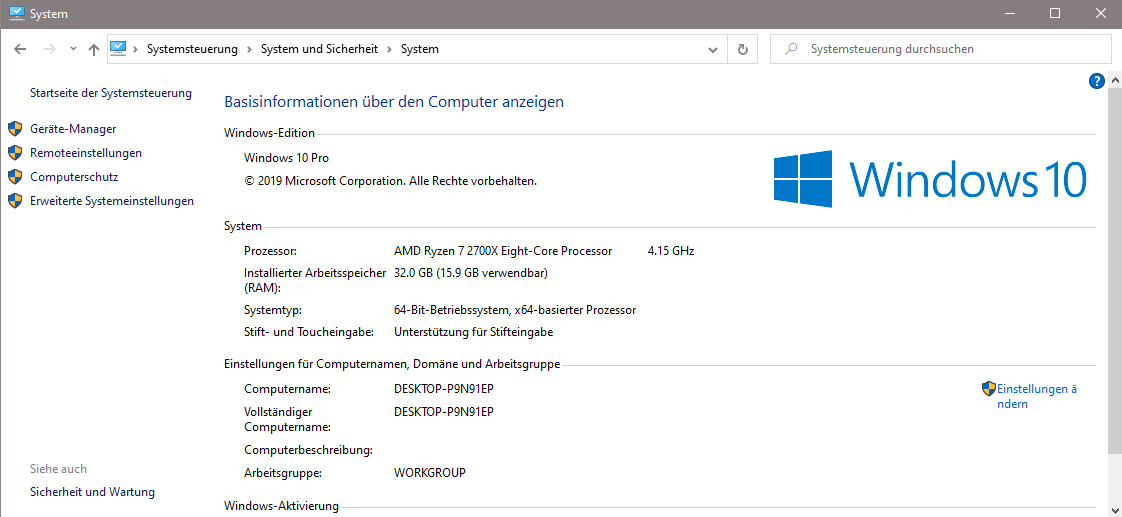Viewport: 1122px width, 517px height.
Task: Click the System window title bar icon
Action: (16, 13)
